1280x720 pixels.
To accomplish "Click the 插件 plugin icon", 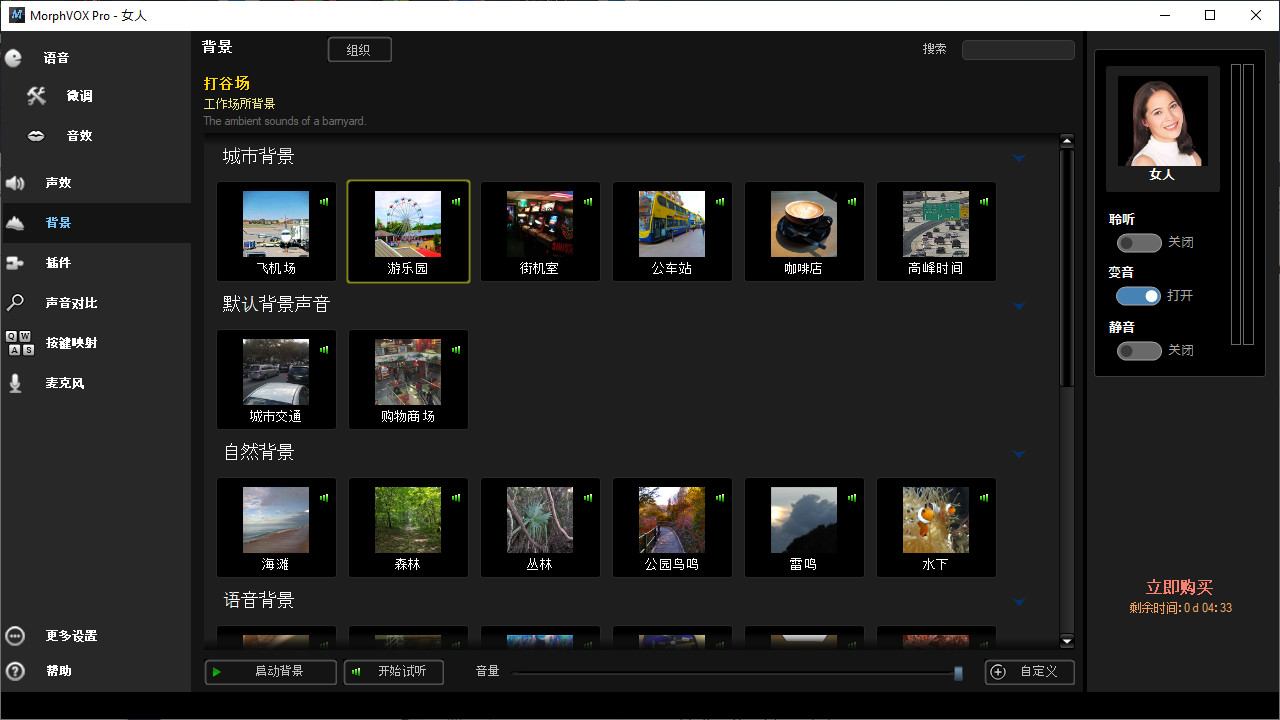I will click(15, 263).
